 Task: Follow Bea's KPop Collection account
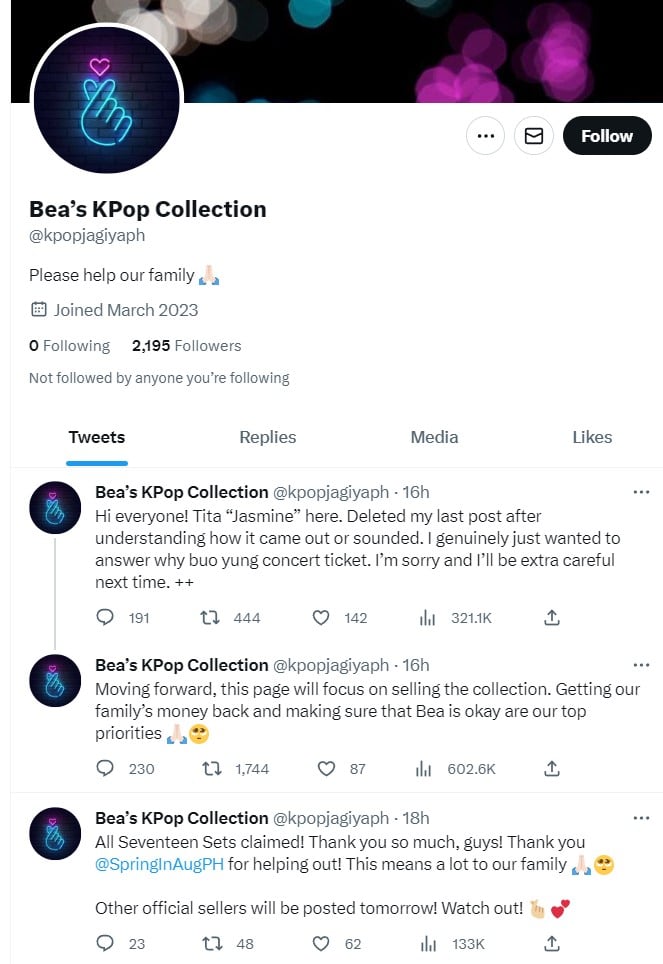(607, 136)
